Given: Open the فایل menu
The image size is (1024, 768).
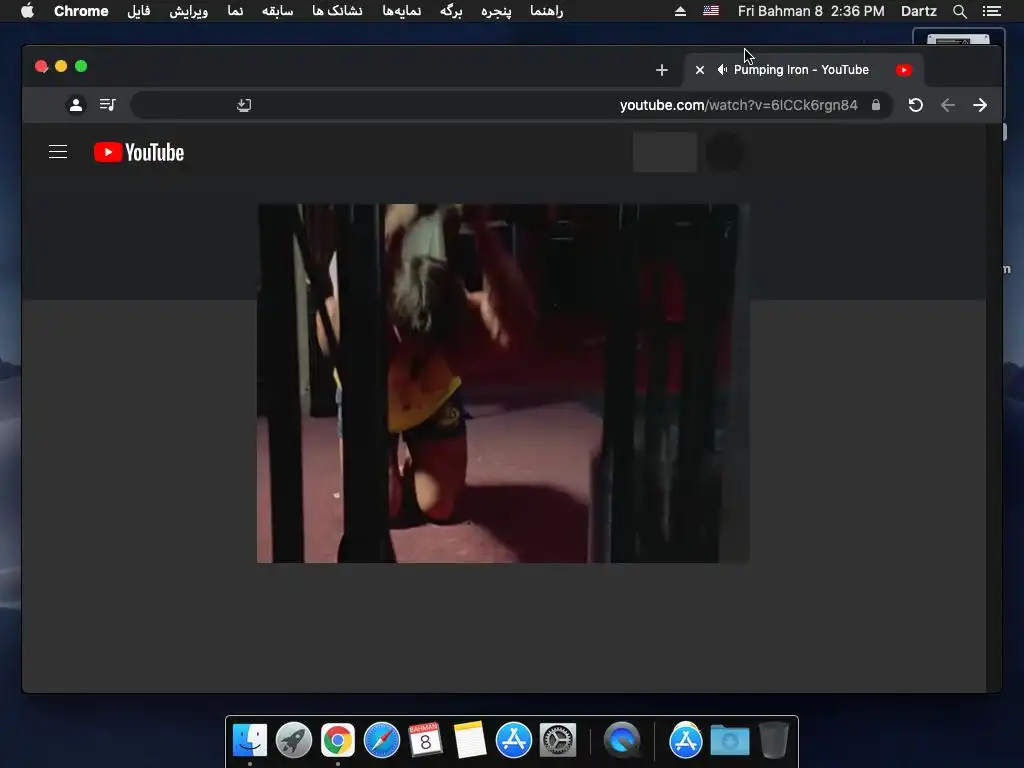Looking at the screenshot, I should (x=138, y=11).
